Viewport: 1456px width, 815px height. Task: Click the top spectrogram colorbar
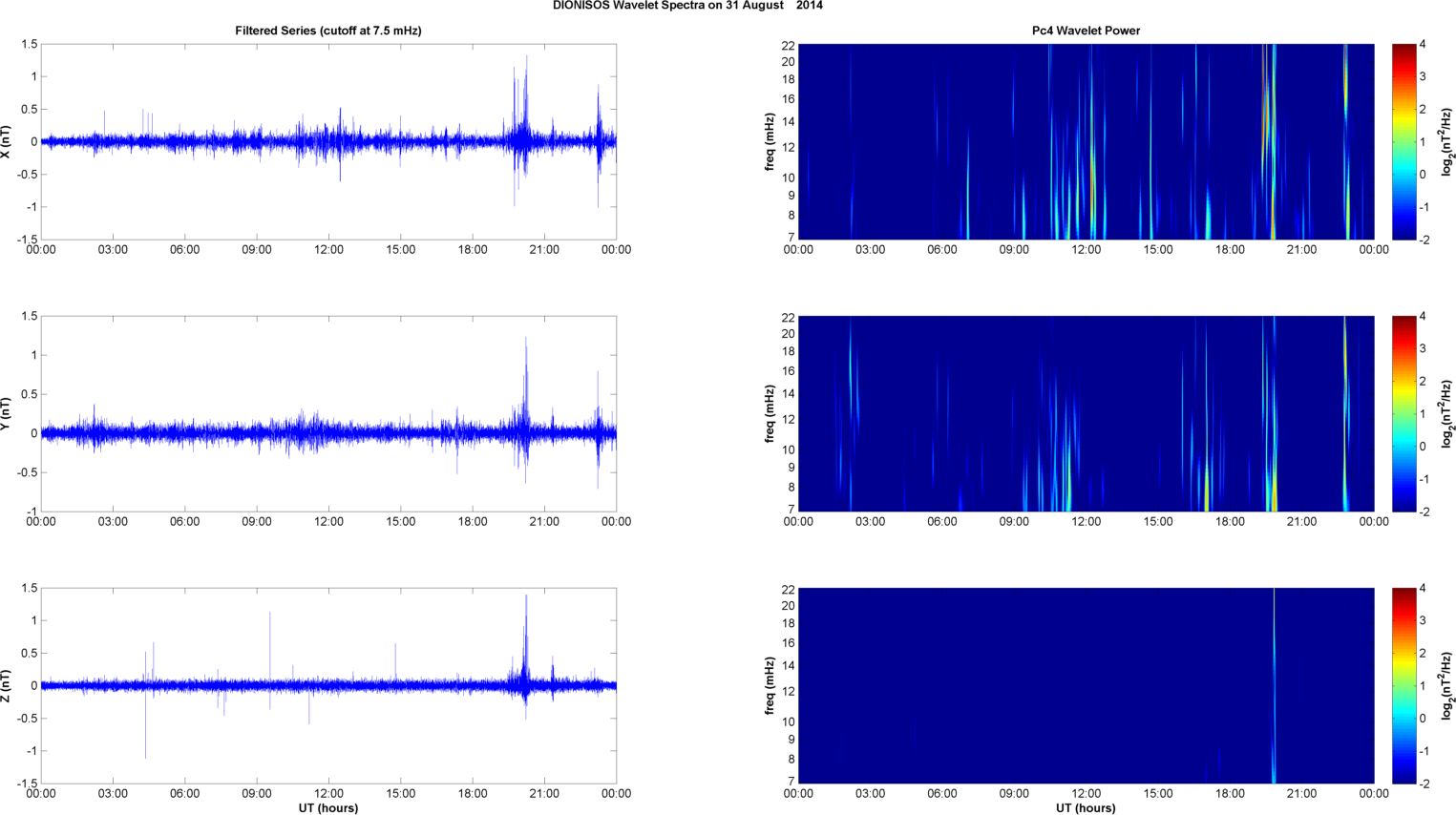[x=1403, y=141]
